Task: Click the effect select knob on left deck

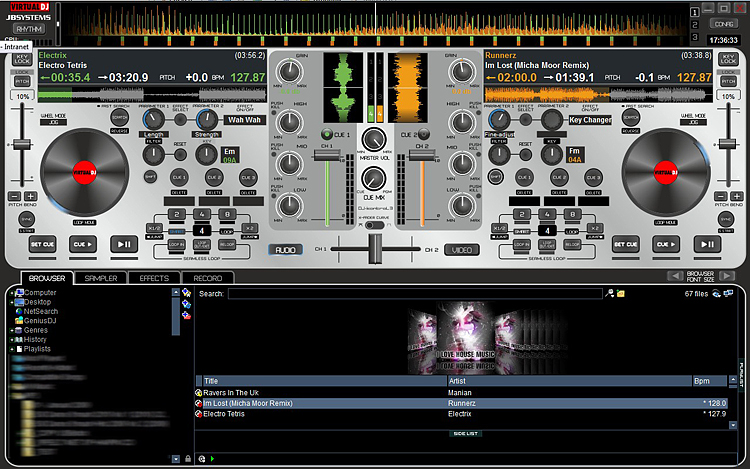Action: point(180,119)
